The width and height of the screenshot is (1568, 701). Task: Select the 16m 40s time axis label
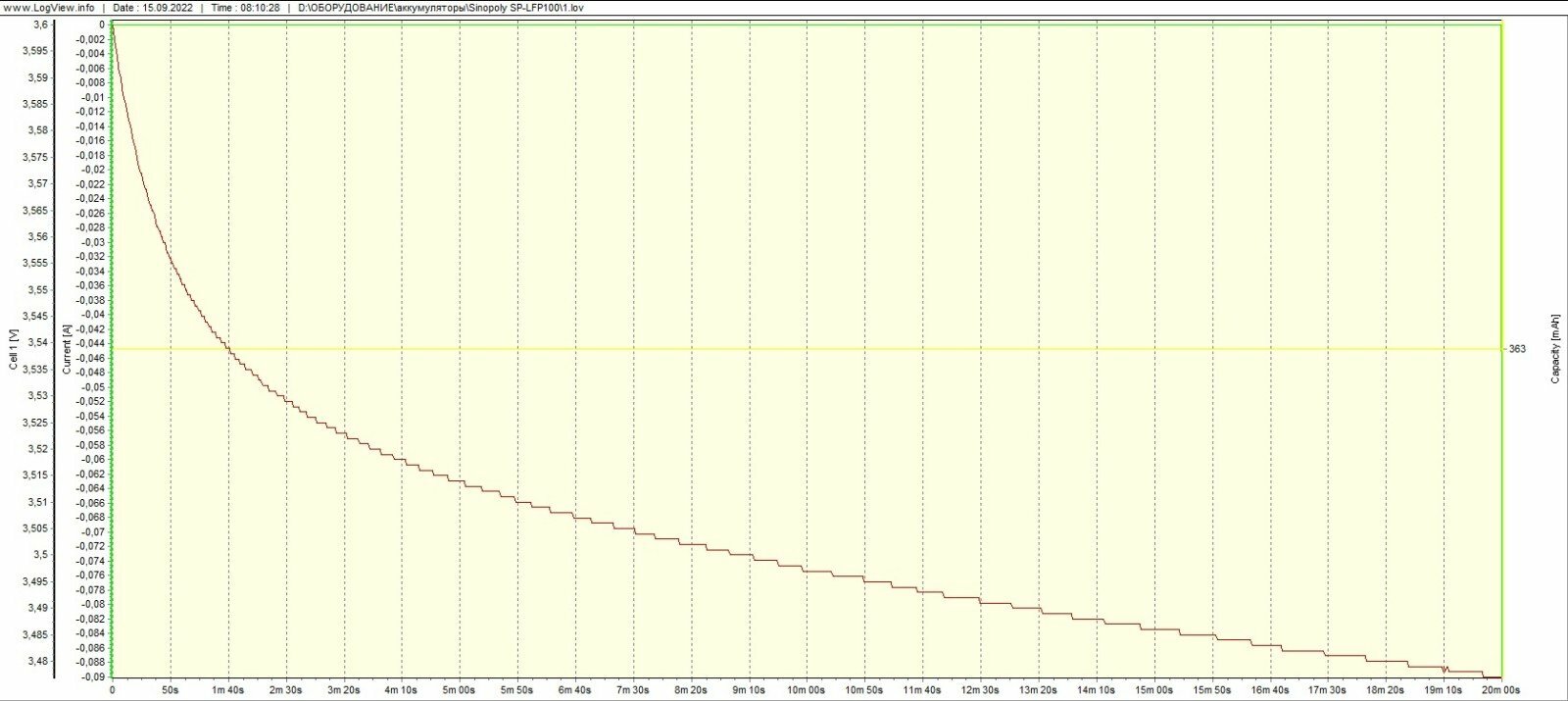1270,690
